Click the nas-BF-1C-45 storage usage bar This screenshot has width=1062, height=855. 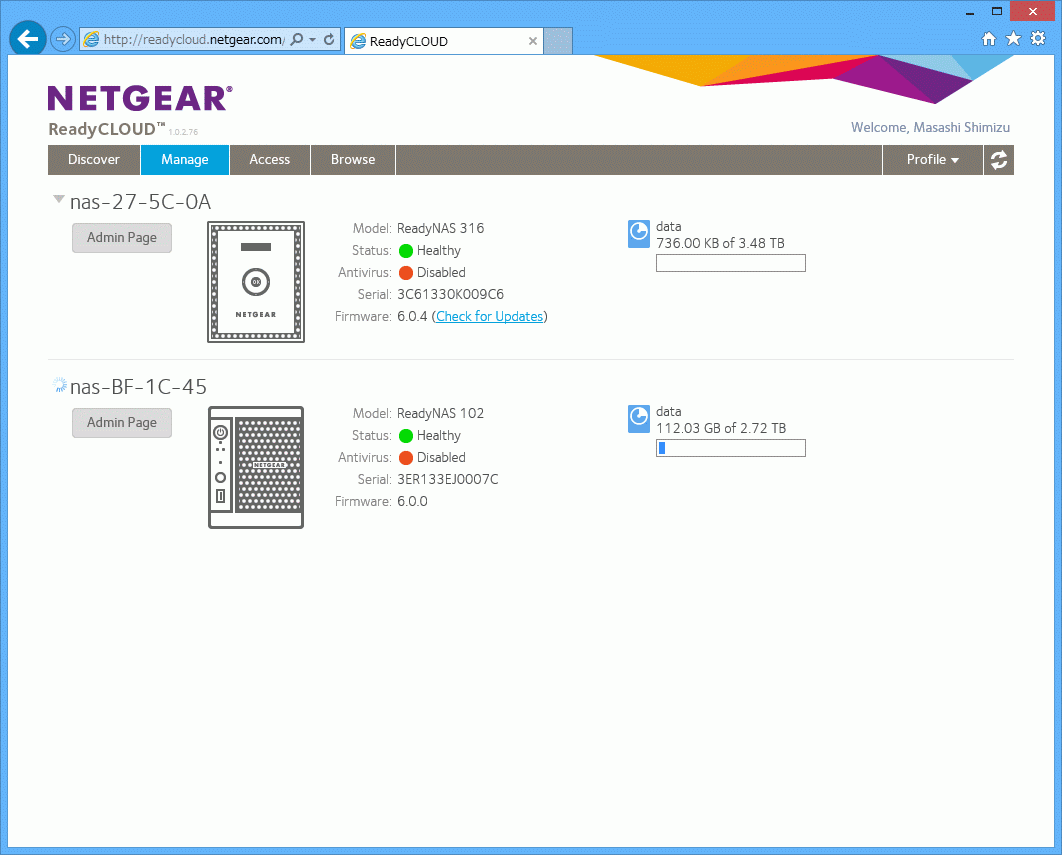(730, 448)
